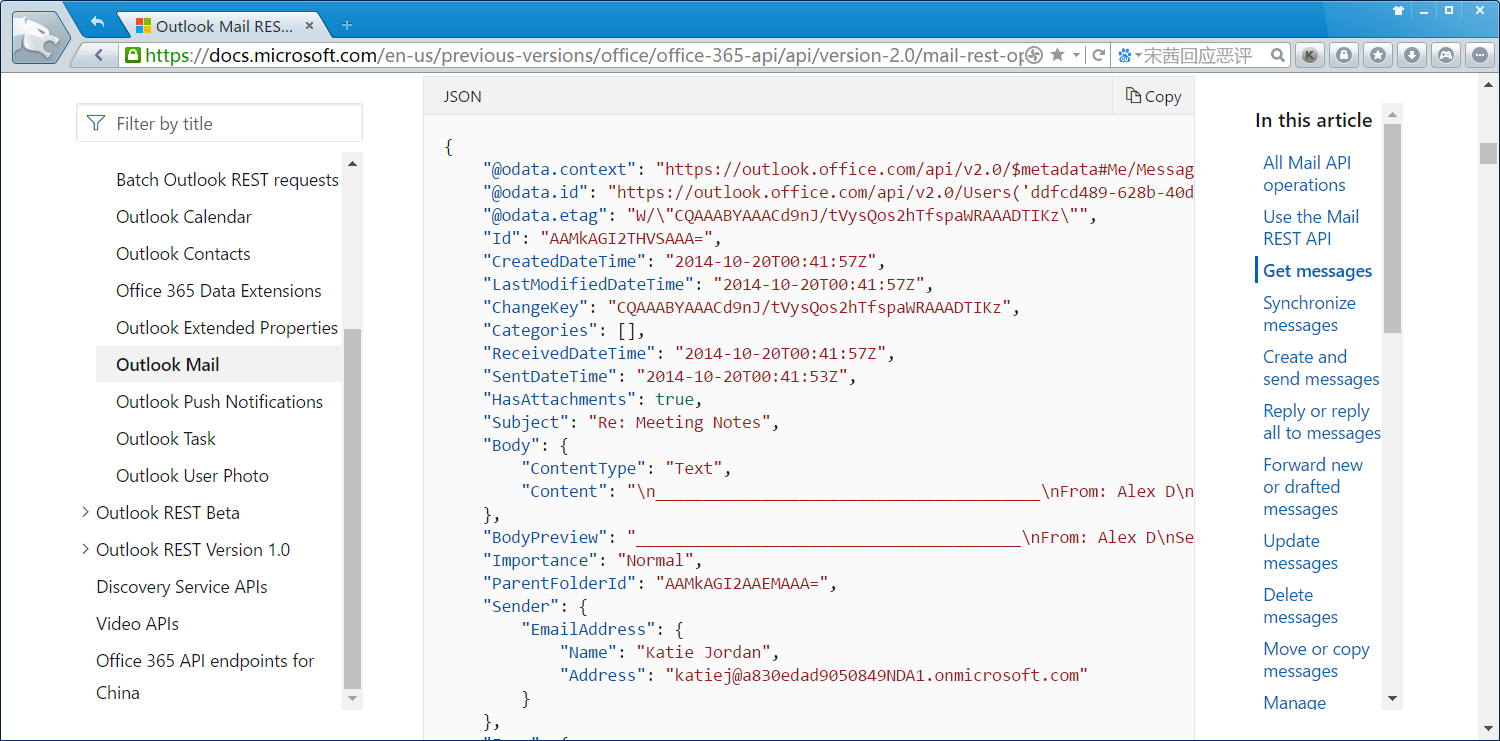
Task: Open the game controller toolbar button
Action: point(1446,56)
